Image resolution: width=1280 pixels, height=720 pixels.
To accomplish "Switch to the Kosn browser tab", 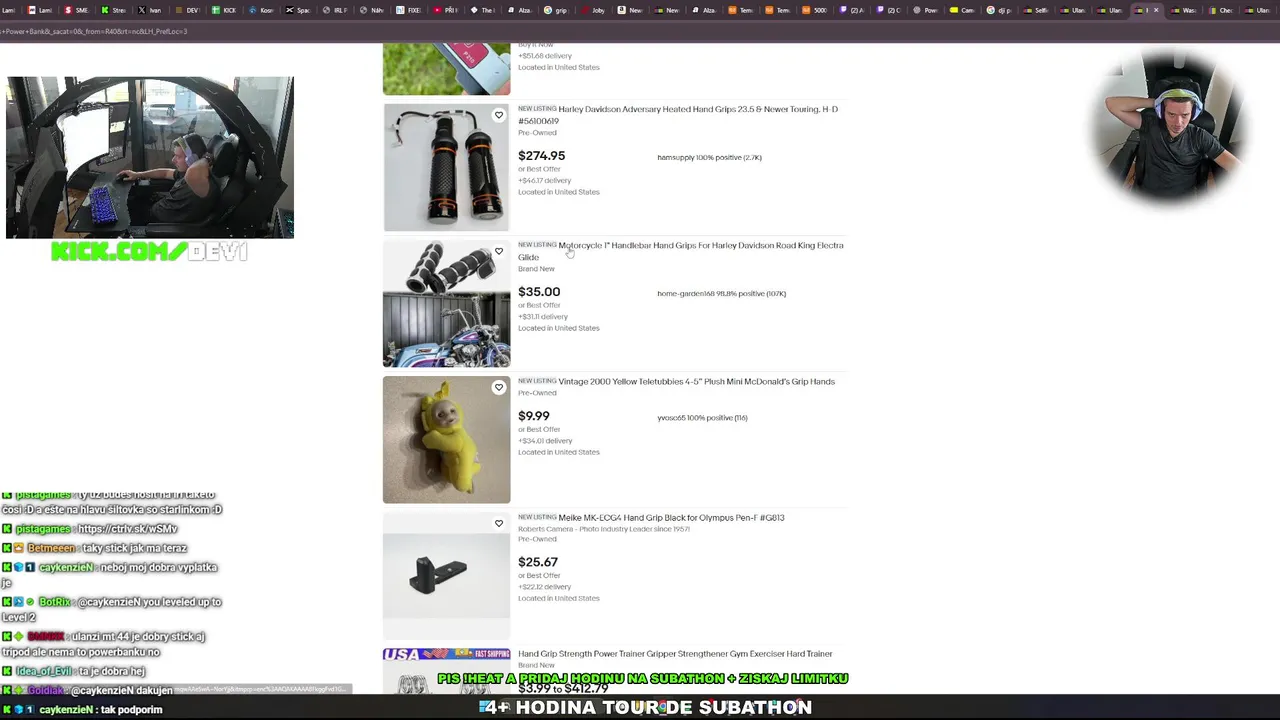I will click(x=261, y=10).
